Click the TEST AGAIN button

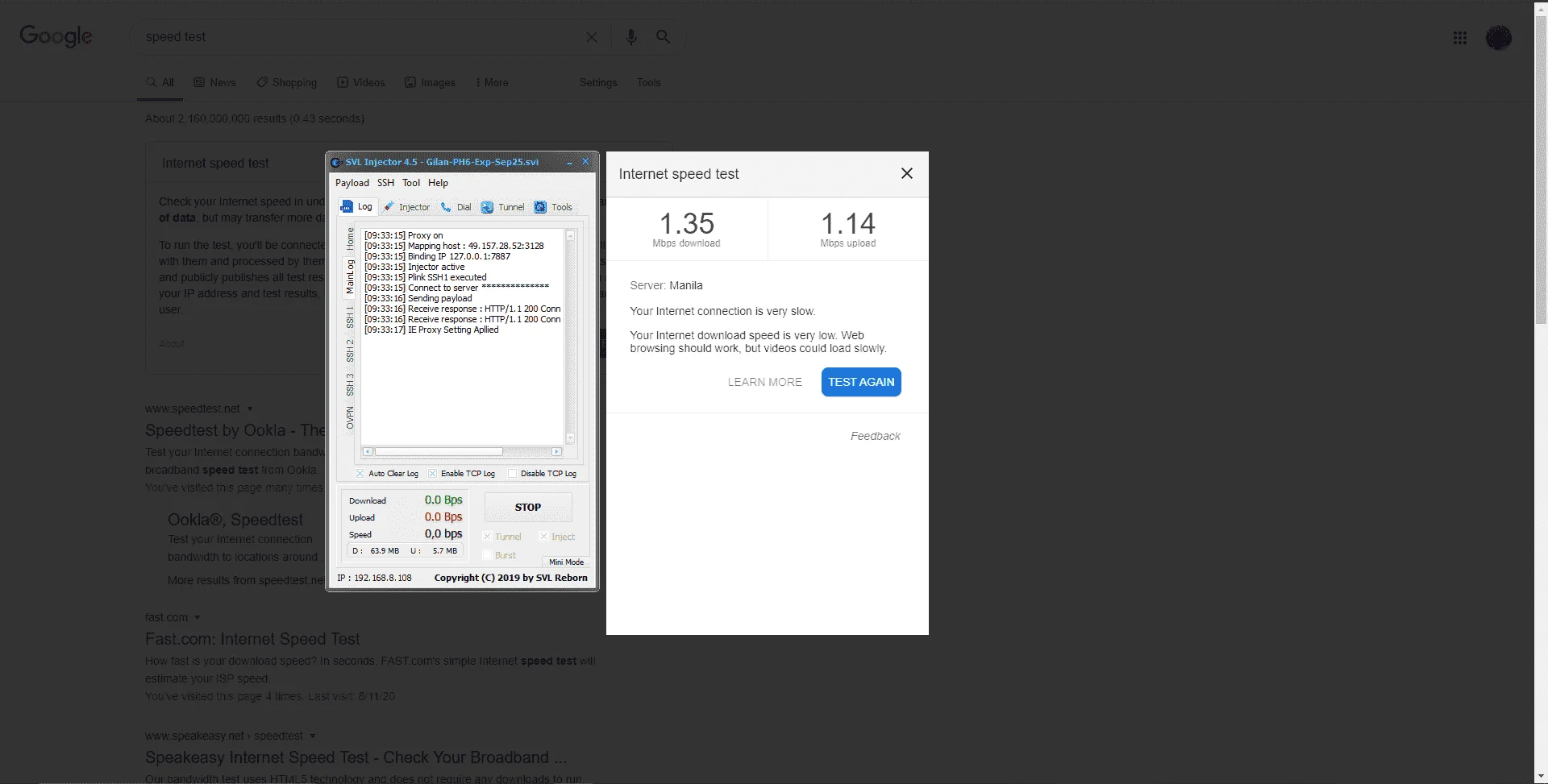(861, 382)
